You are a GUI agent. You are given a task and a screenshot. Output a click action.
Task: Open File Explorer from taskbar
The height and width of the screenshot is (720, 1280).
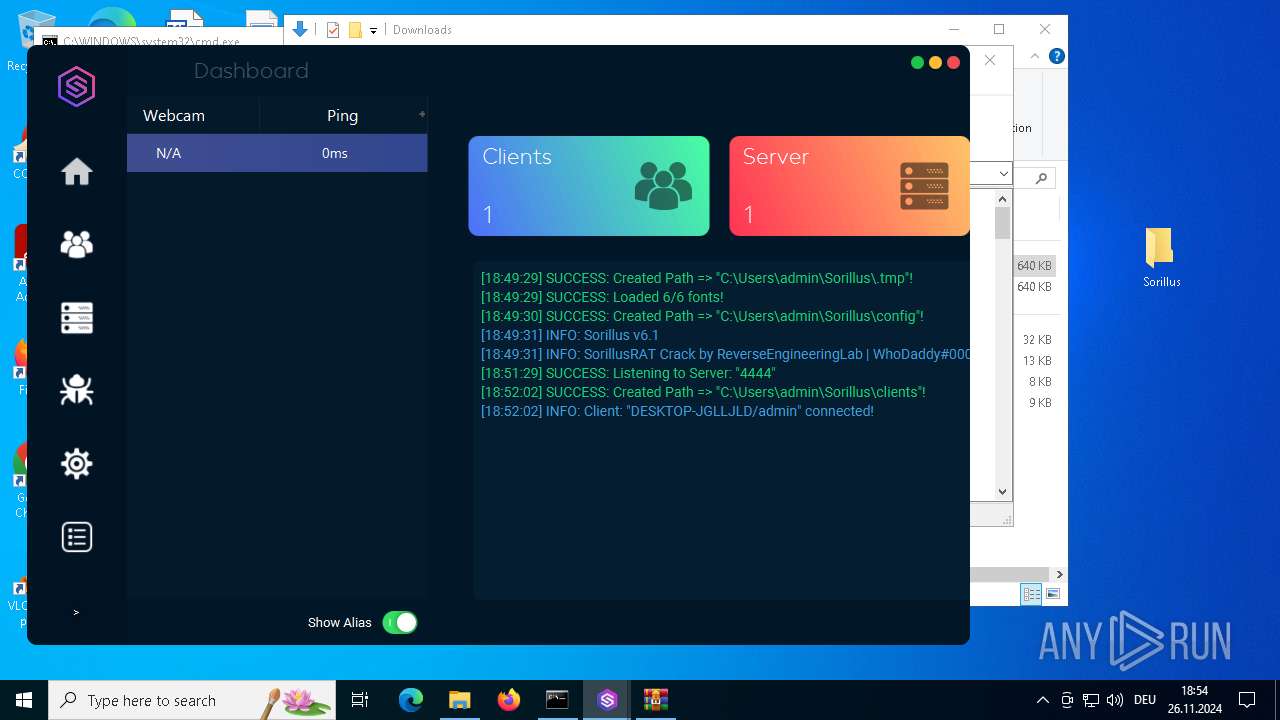[459, 700]
